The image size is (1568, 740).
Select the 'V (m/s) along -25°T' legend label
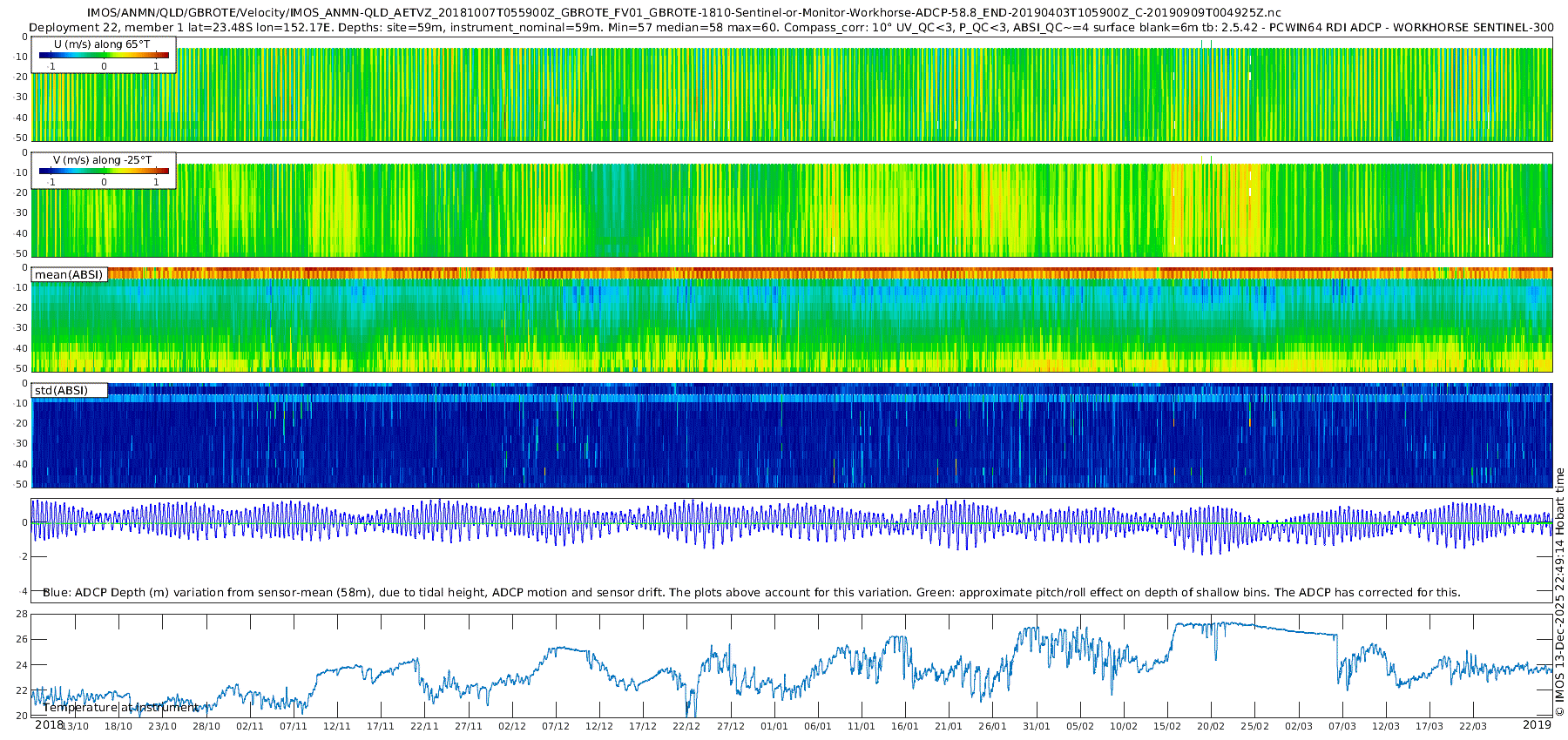(103, 160)
